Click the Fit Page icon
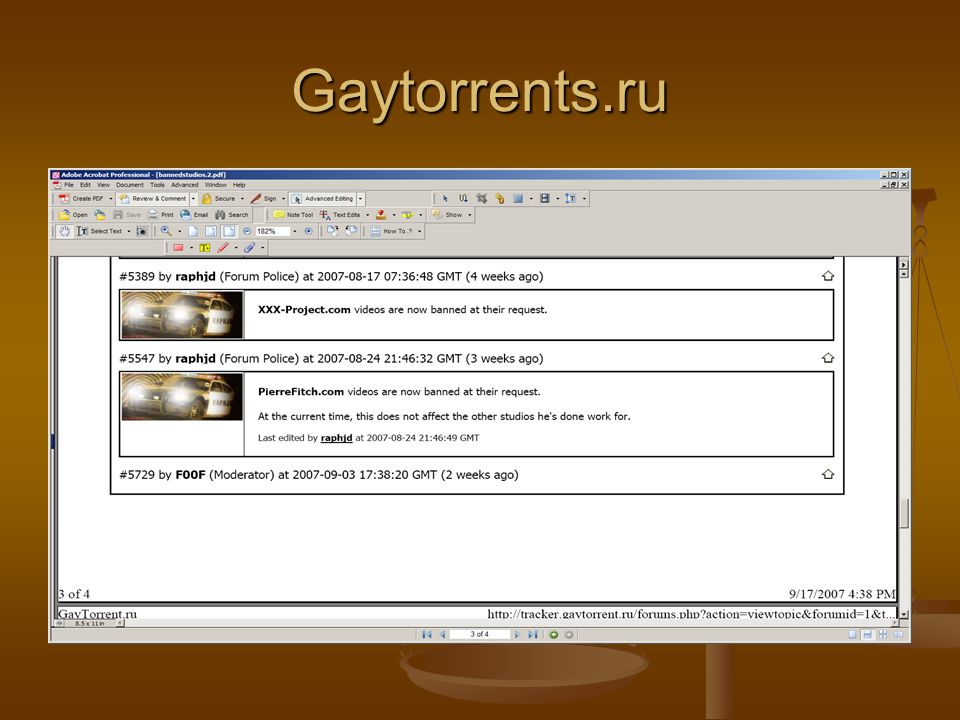Viewport: 960px width, 720px height. click(x=211, y=231)
